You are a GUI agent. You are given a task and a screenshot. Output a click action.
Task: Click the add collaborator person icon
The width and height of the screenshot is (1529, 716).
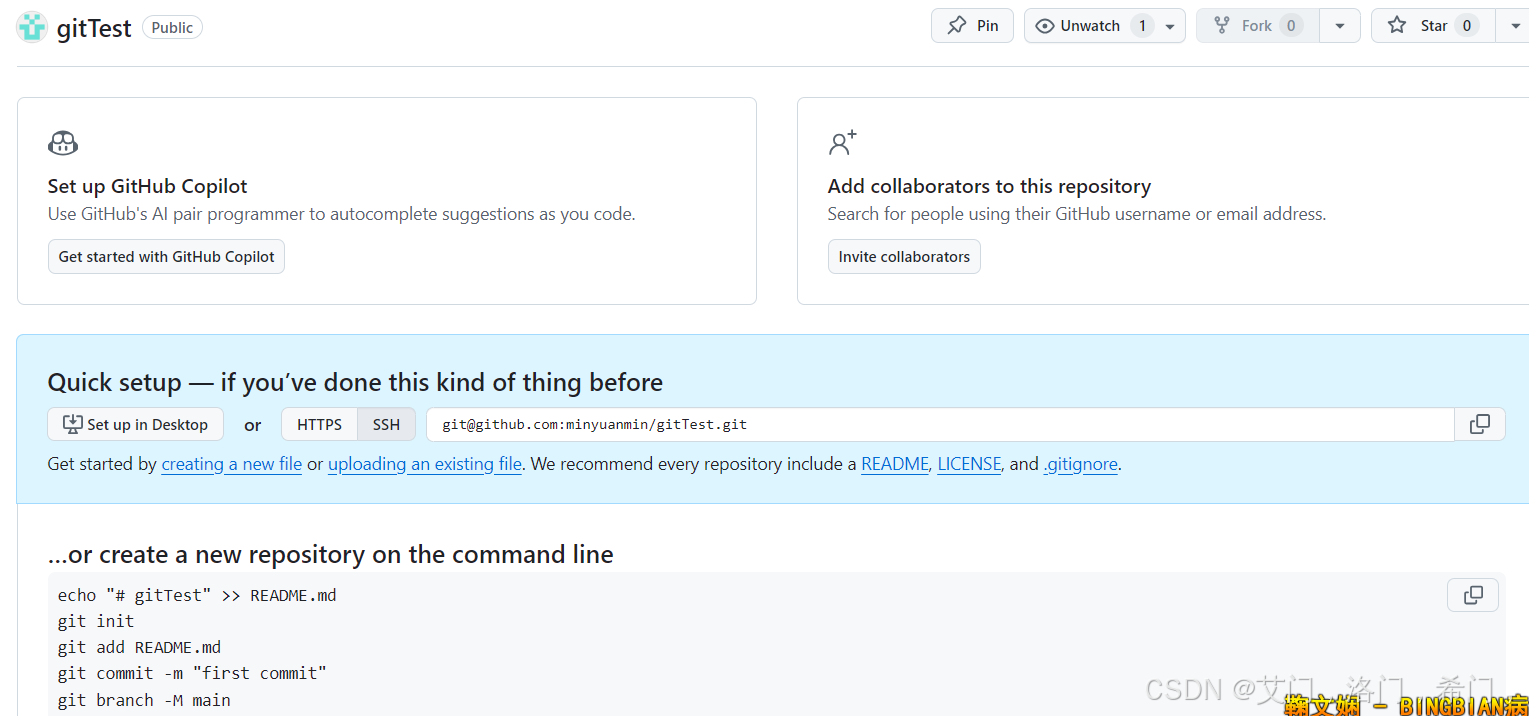pos(843,143)
